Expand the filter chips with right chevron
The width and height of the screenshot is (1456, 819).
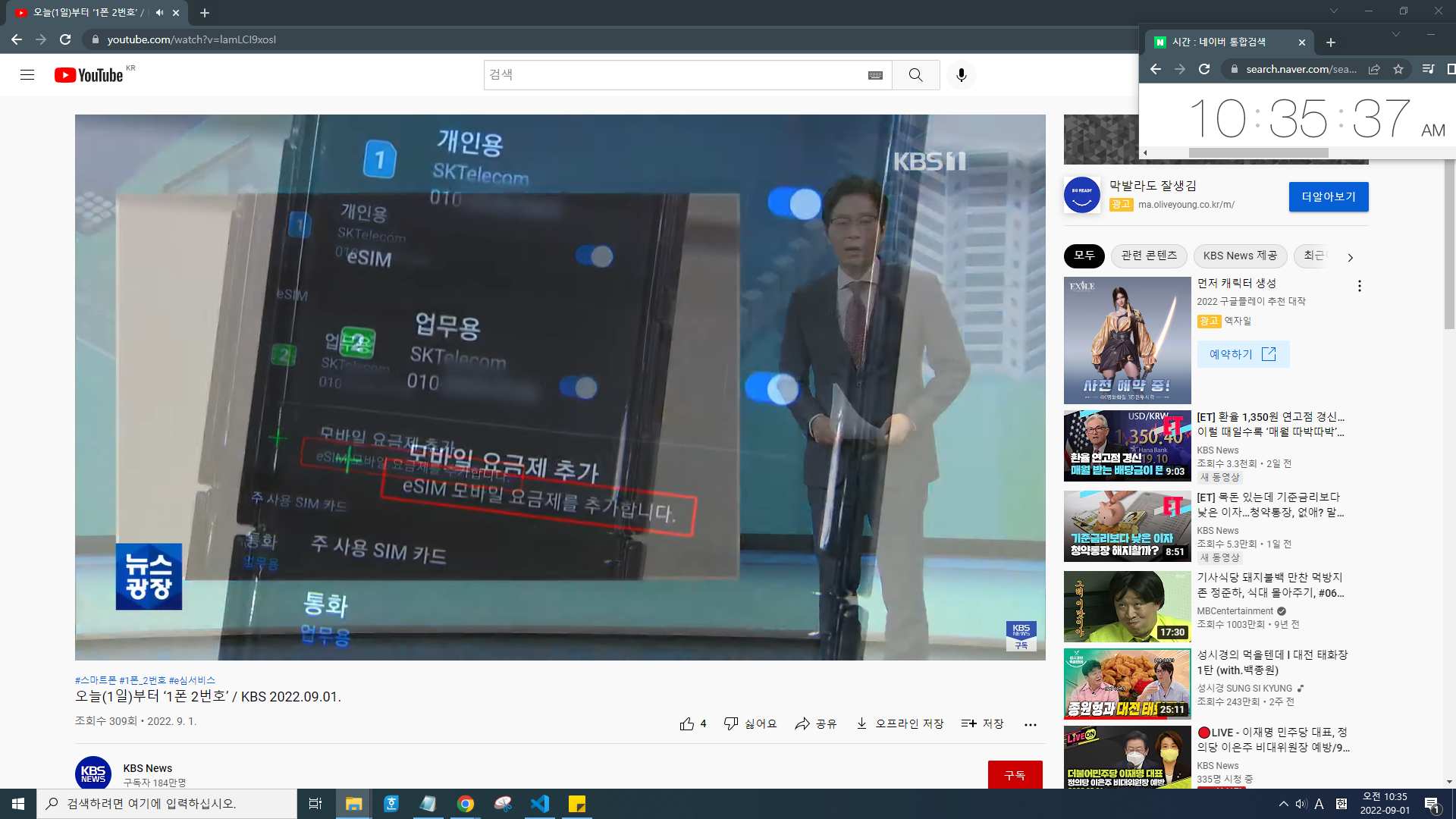(1350, 257)
